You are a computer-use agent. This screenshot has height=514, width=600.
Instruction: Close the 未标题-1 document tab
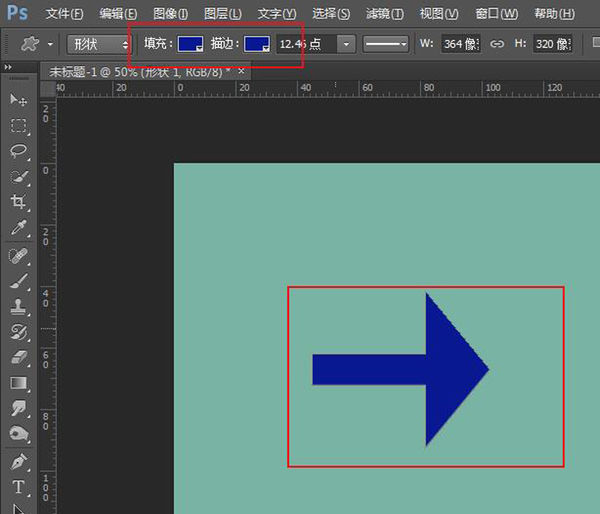(x=241, y=71)
